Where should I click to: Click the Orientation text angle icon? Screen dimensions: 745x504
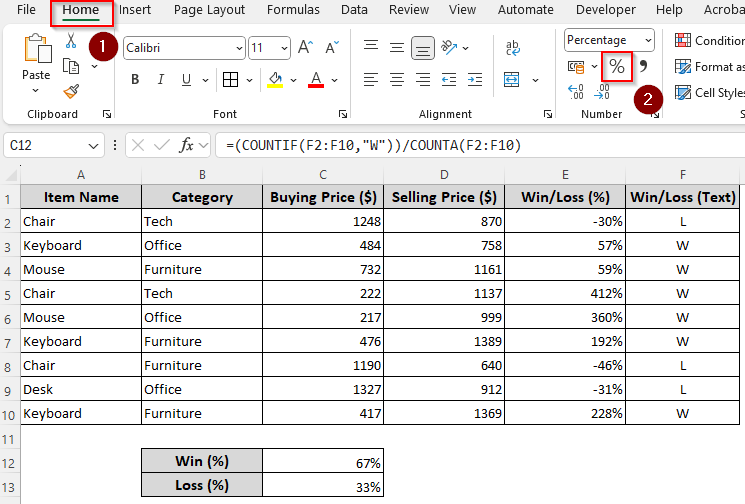click(449, 47)
